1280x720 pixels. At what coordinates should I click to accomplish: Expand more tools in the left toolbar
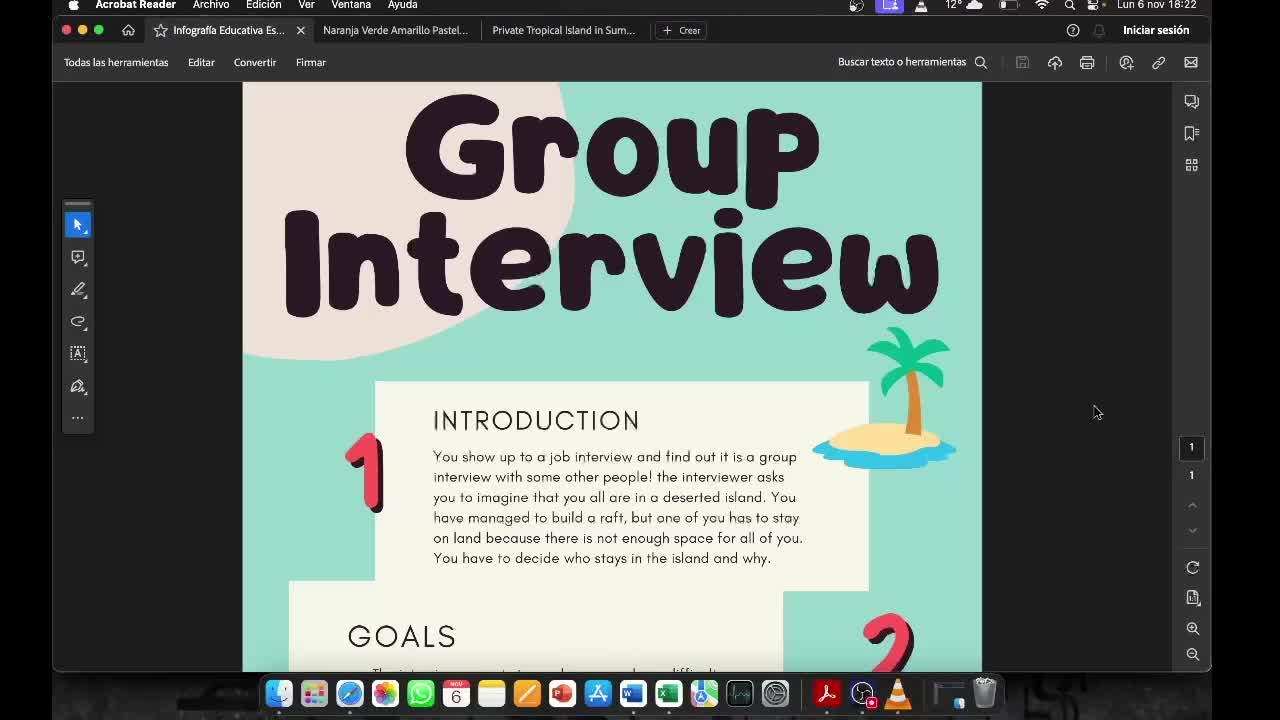click(78, 418)
